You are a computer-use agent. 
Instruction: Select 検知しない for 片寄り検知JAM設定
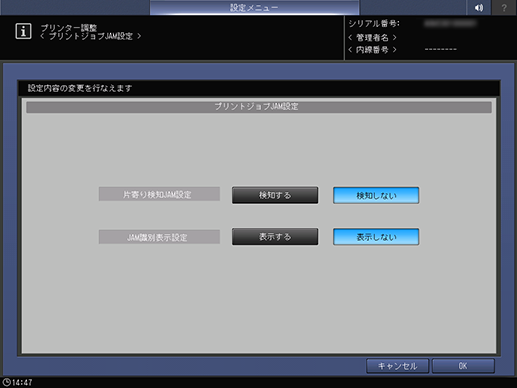376,195
